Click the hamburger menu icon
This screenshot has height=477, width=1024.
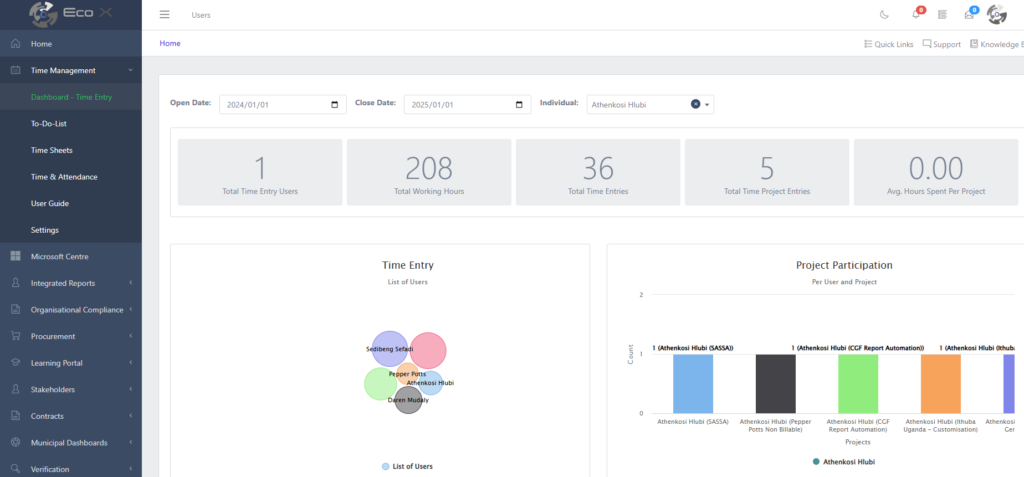tap(165, 15)
